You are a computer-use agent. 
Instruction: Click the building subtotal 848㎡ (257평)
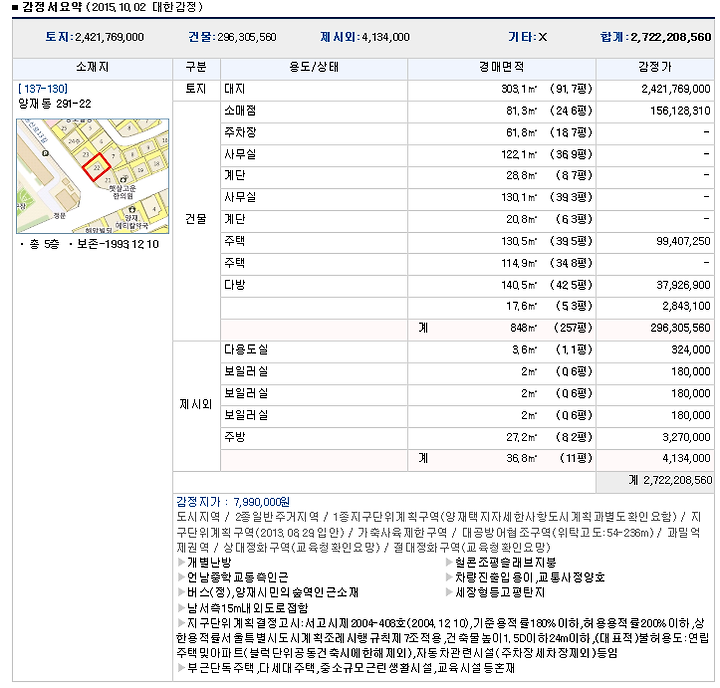point(551,328)
